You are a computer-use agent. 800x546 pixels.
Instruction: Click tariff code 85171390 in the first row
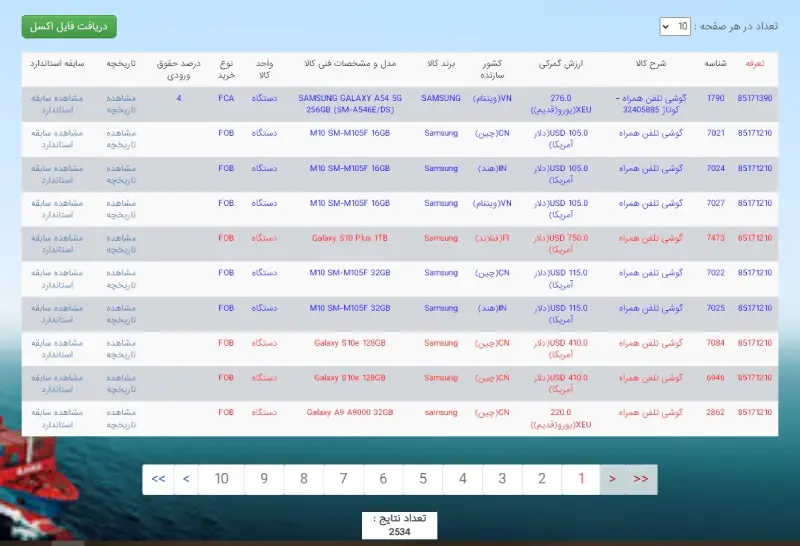point(755,98)
